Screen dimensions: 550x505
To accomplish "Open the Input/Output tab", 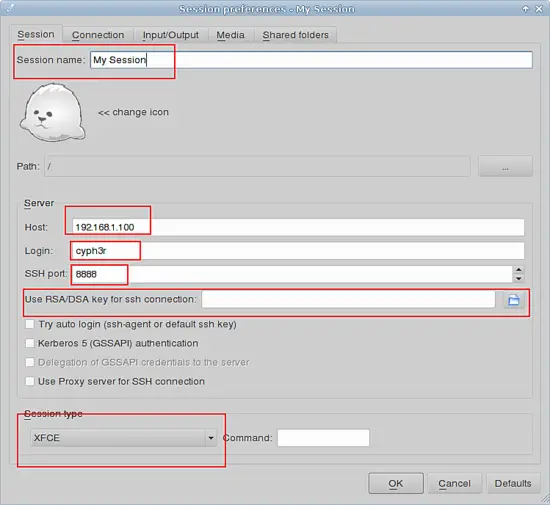I will pos(170,35).
